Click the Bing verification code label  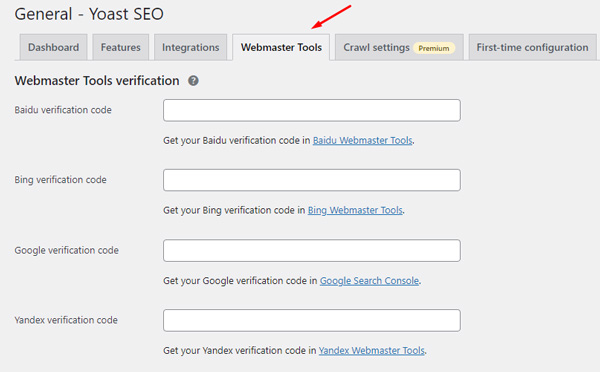[x=60, y=179]
